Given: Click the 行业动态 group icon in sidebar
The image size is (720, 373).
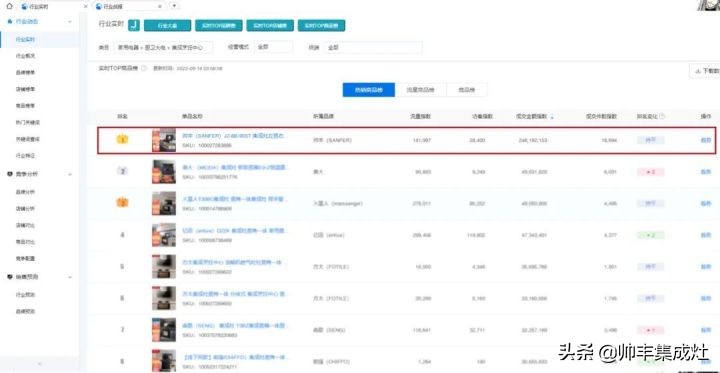Looking at the screenshot, I should pyautogui.click(x=10, y=22).
